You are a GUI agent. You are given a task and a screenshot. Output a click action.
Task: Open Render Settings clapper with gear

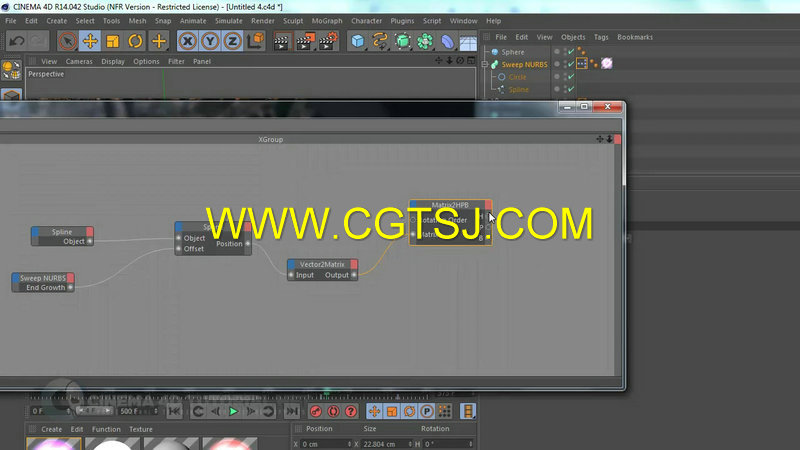pos(328,41)
